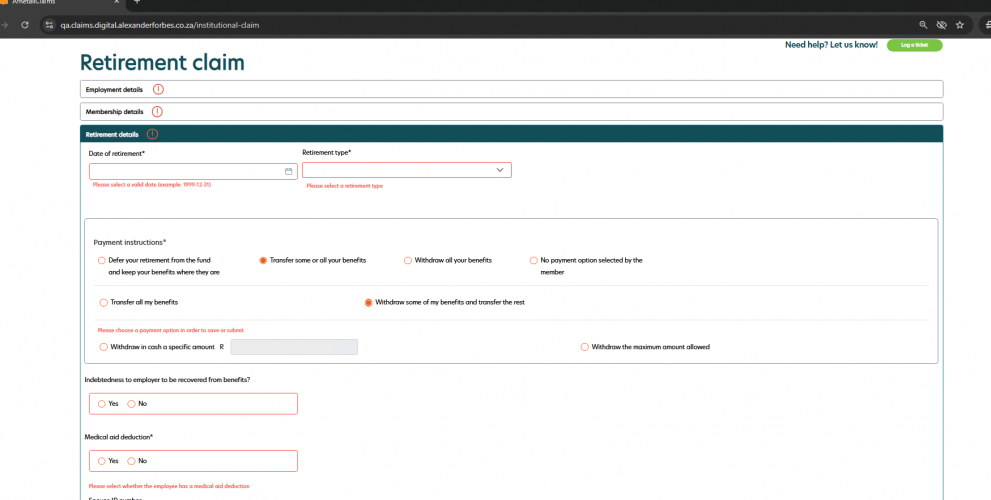Click the Please choose a payment option error text
Image resolution: width=991 pixels, height=500 pixels.
tap(171, 330)
